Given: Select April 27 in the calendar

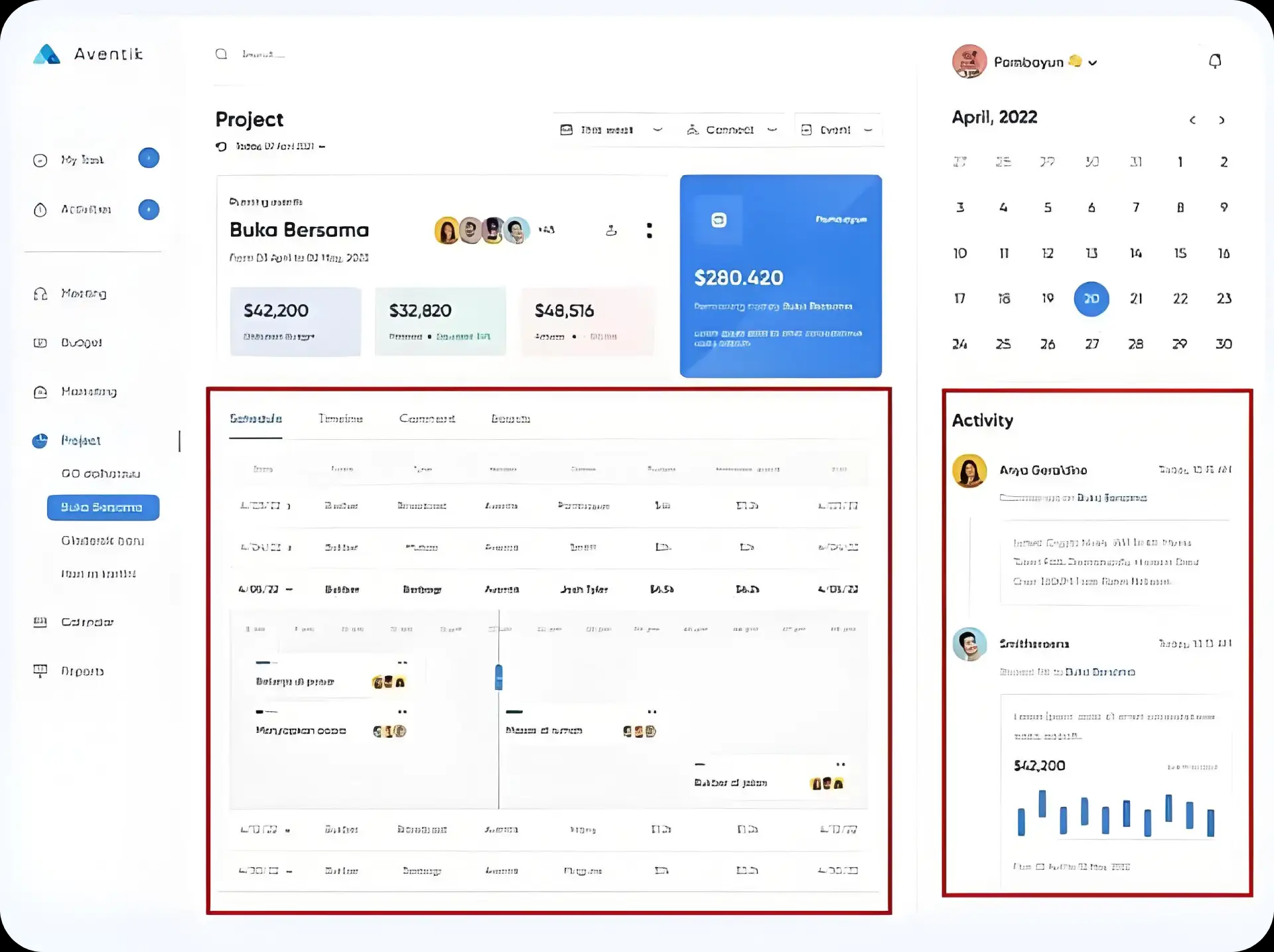Looking at the screenshot, I should 1092,344.
